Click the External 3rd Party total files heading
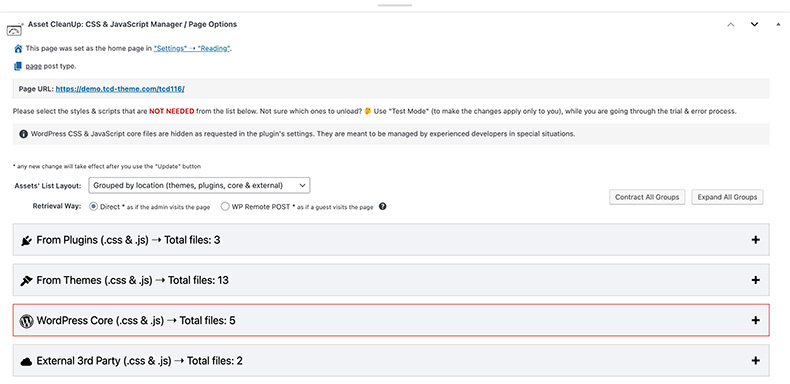The image size is (790, 384). click(x=140, y=361)
